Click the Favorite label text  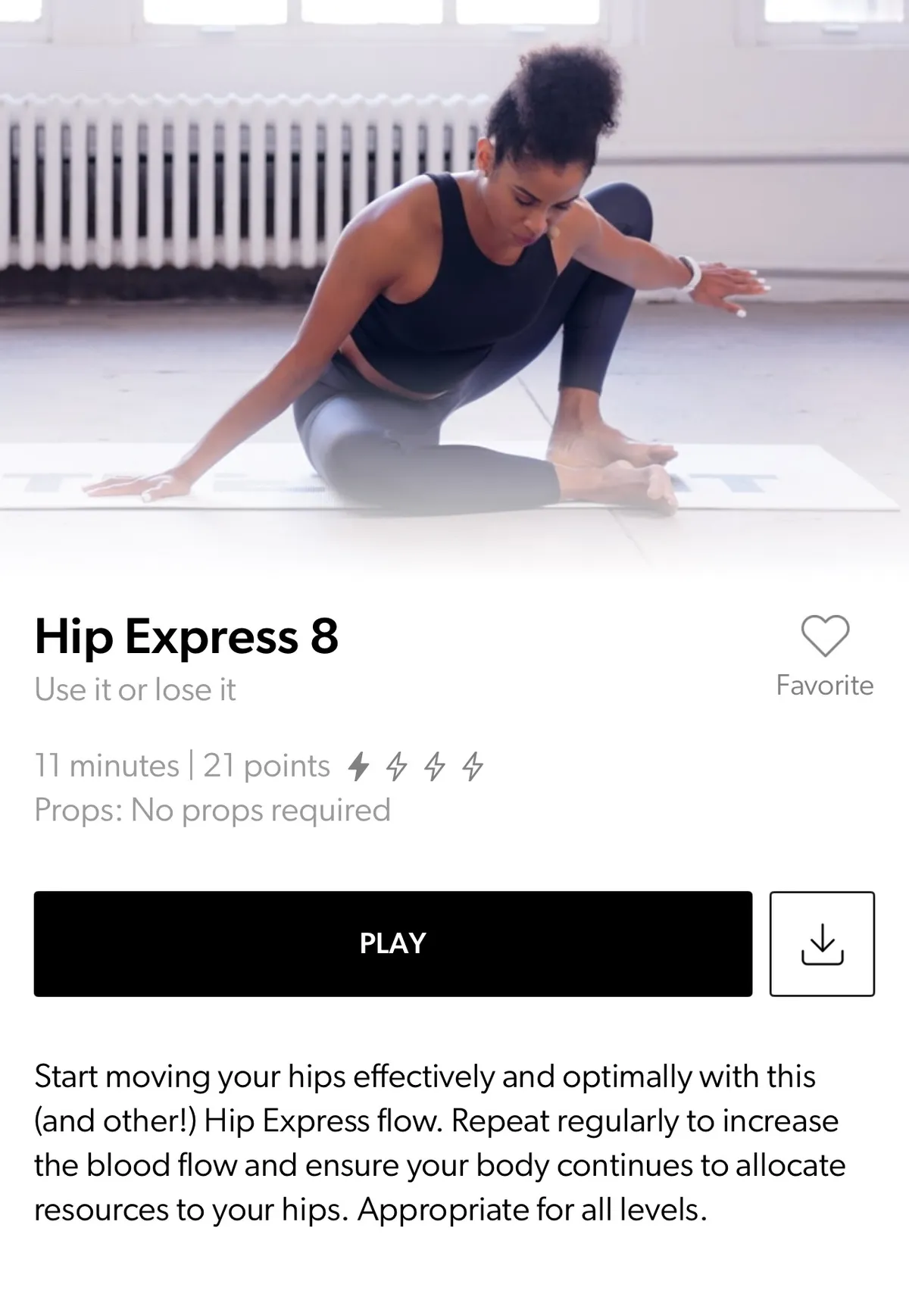click(x=825, y=685)
